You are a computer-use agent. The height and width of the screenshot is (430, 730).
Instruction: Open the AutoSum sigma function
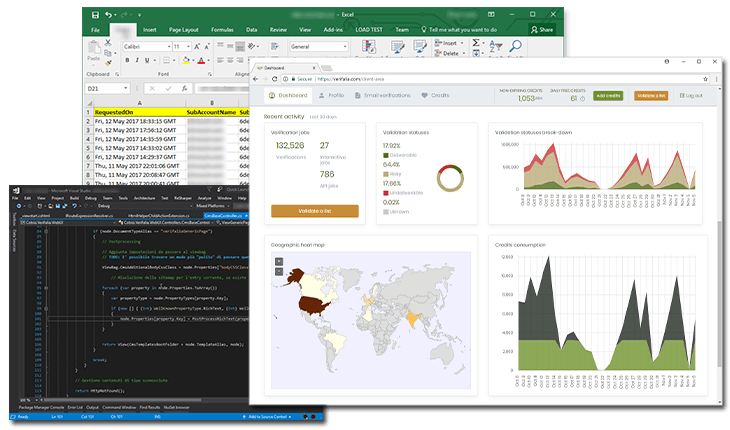(476, 43)
